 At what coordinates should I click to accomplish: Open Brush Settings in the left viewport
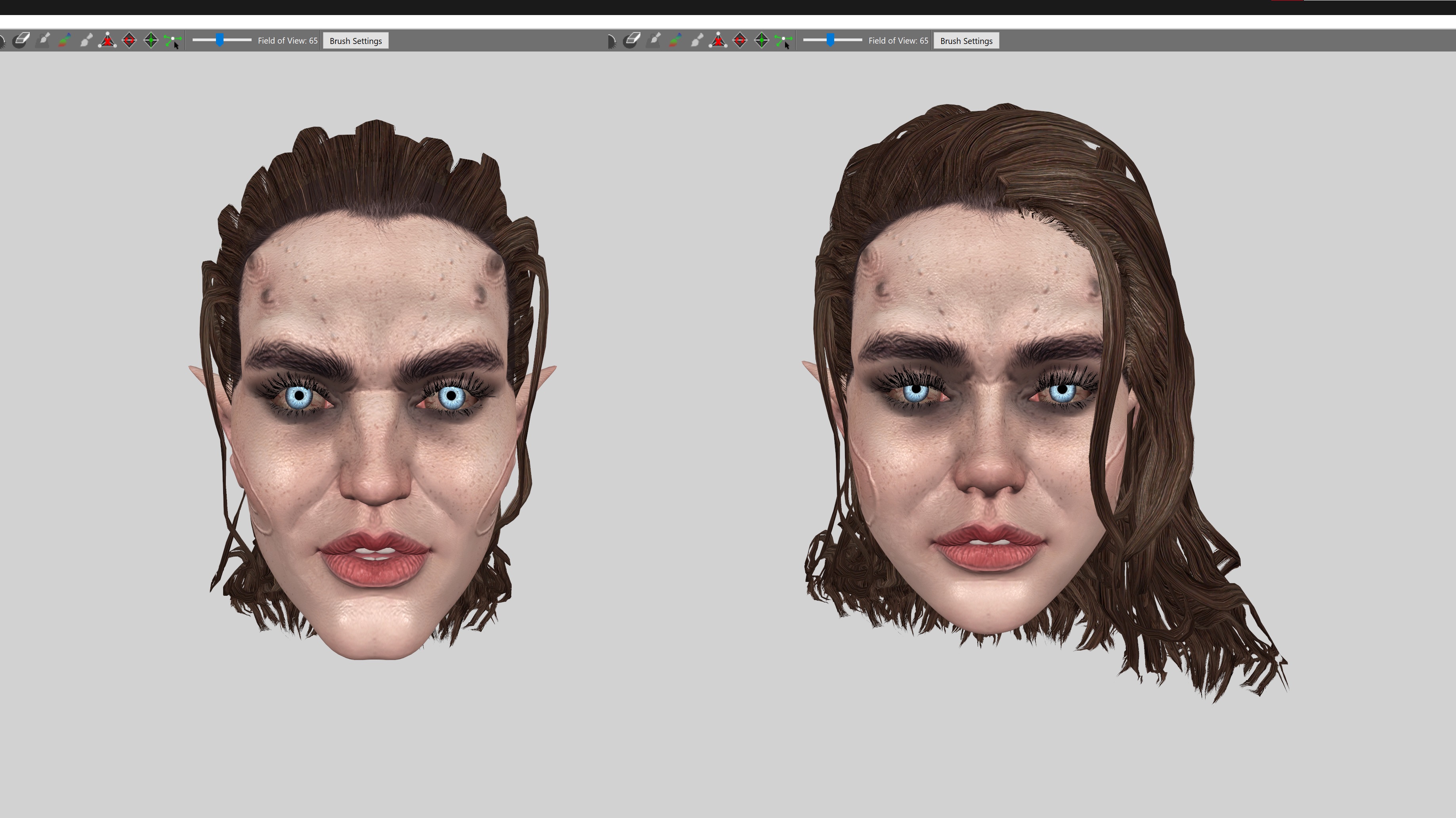(x=355, y=41)
